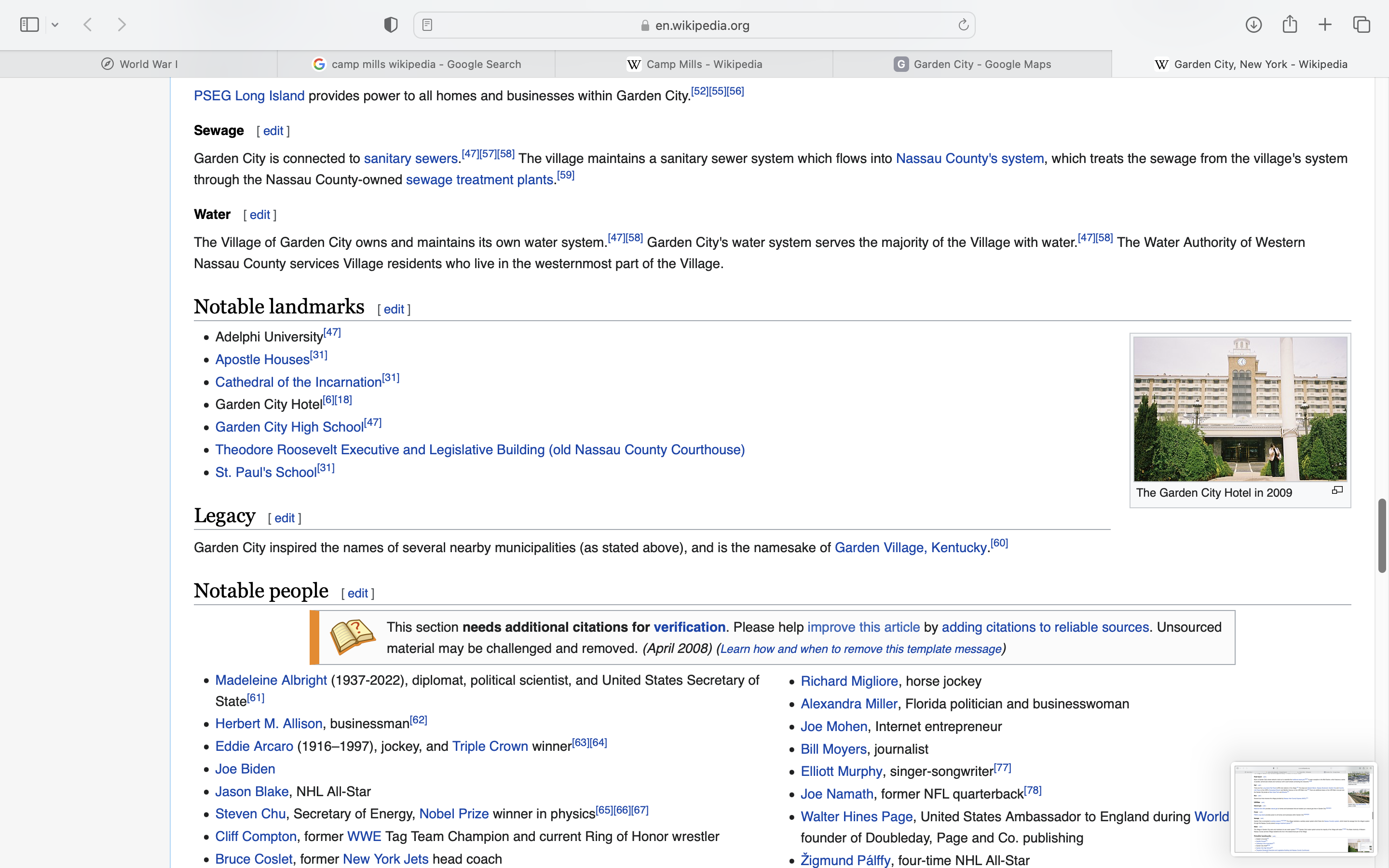
Task: Open the Cathedral of the Incarnation link
Action: (x=298, y=382)
